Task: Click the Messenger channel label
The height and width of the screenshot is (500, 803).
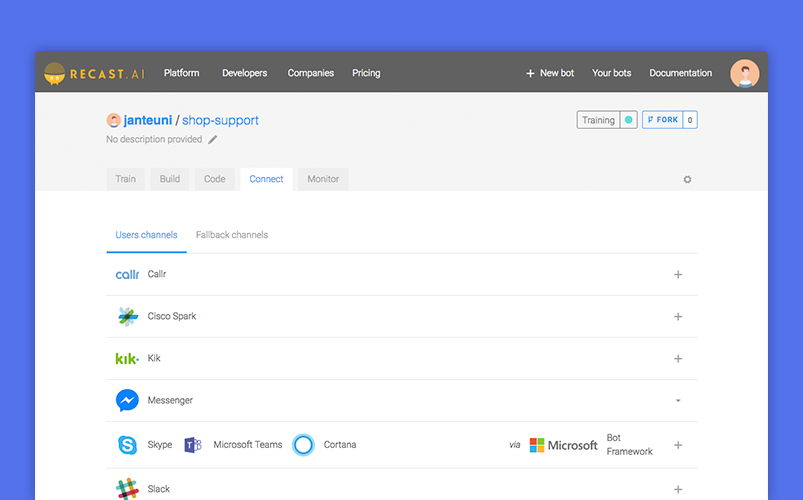Action: pos(170,400)
